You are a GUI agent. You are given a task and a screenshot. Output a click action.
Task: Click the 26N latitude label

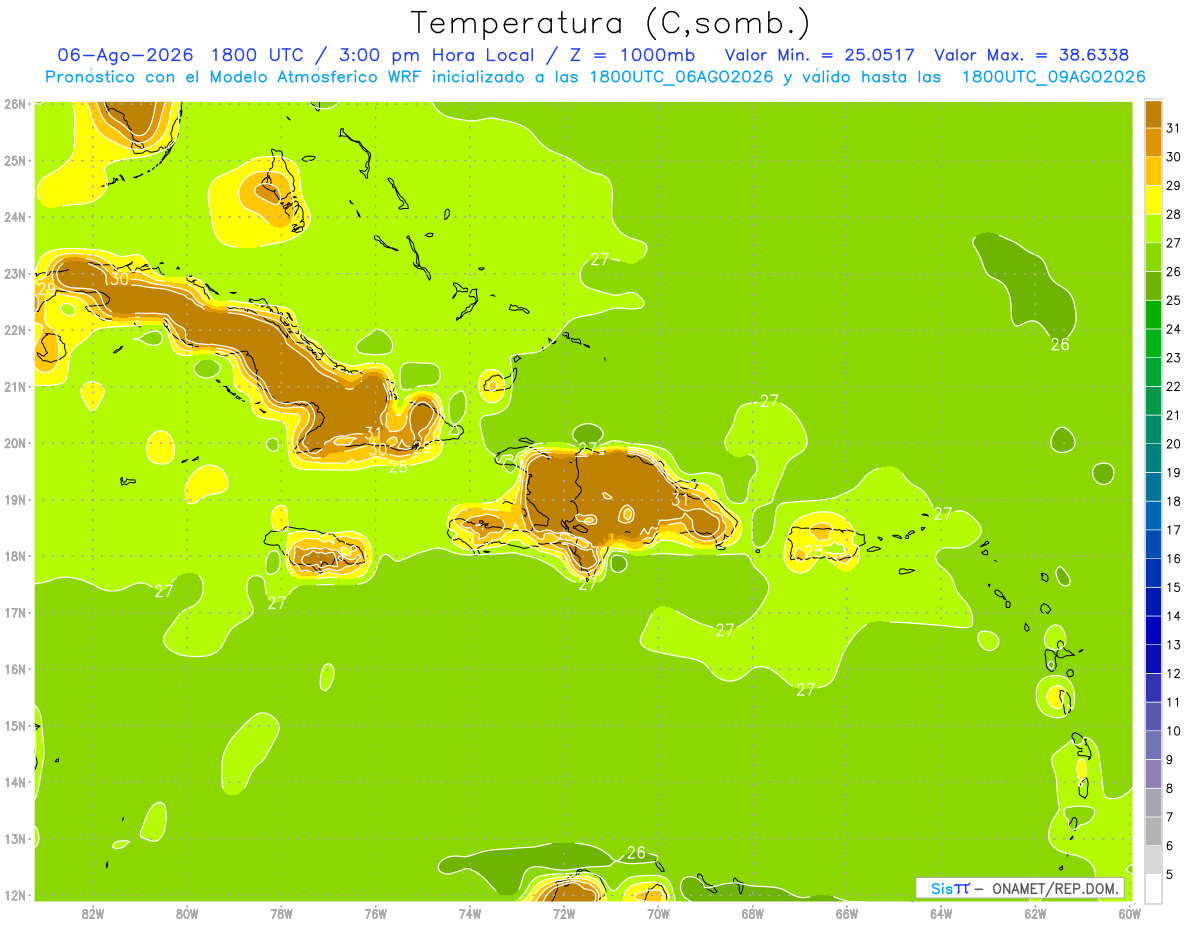pyautogui.click(x=14, y=104)
